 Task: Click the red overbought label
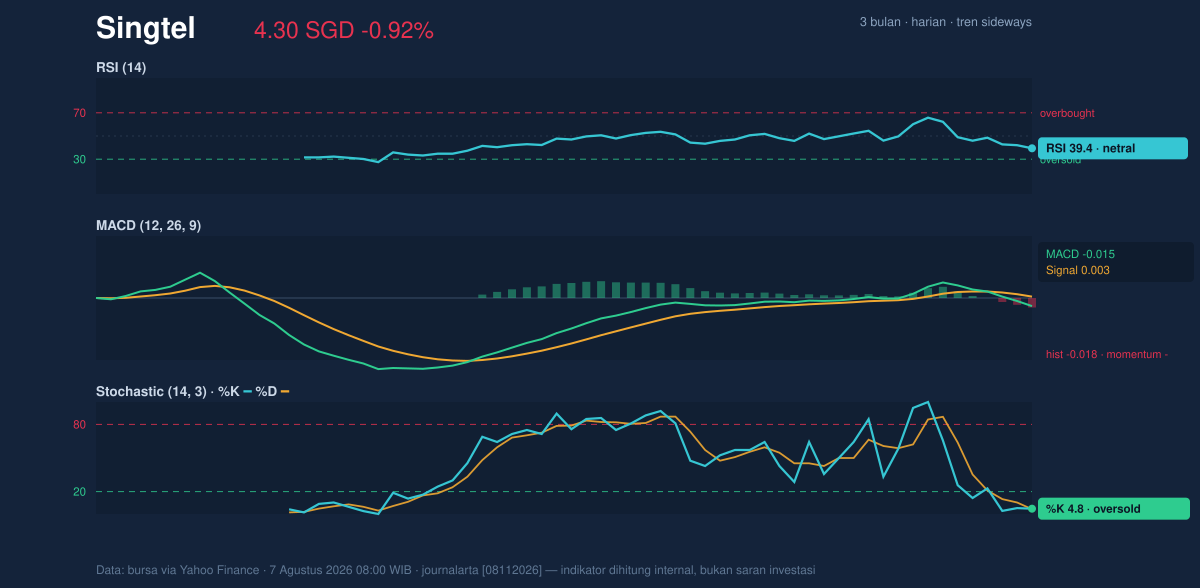pyautogui.click(x=1067, y=113)
